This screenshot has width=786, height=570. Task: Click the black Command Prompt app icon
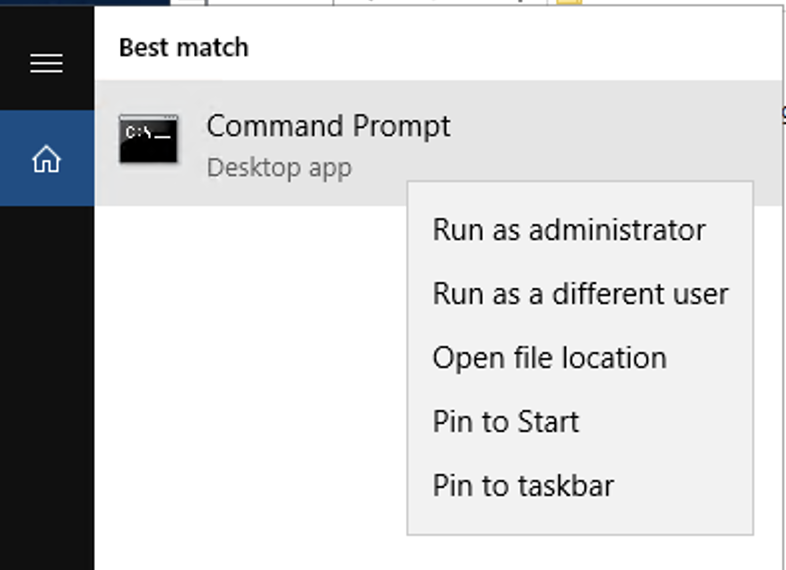pos(148,140)
